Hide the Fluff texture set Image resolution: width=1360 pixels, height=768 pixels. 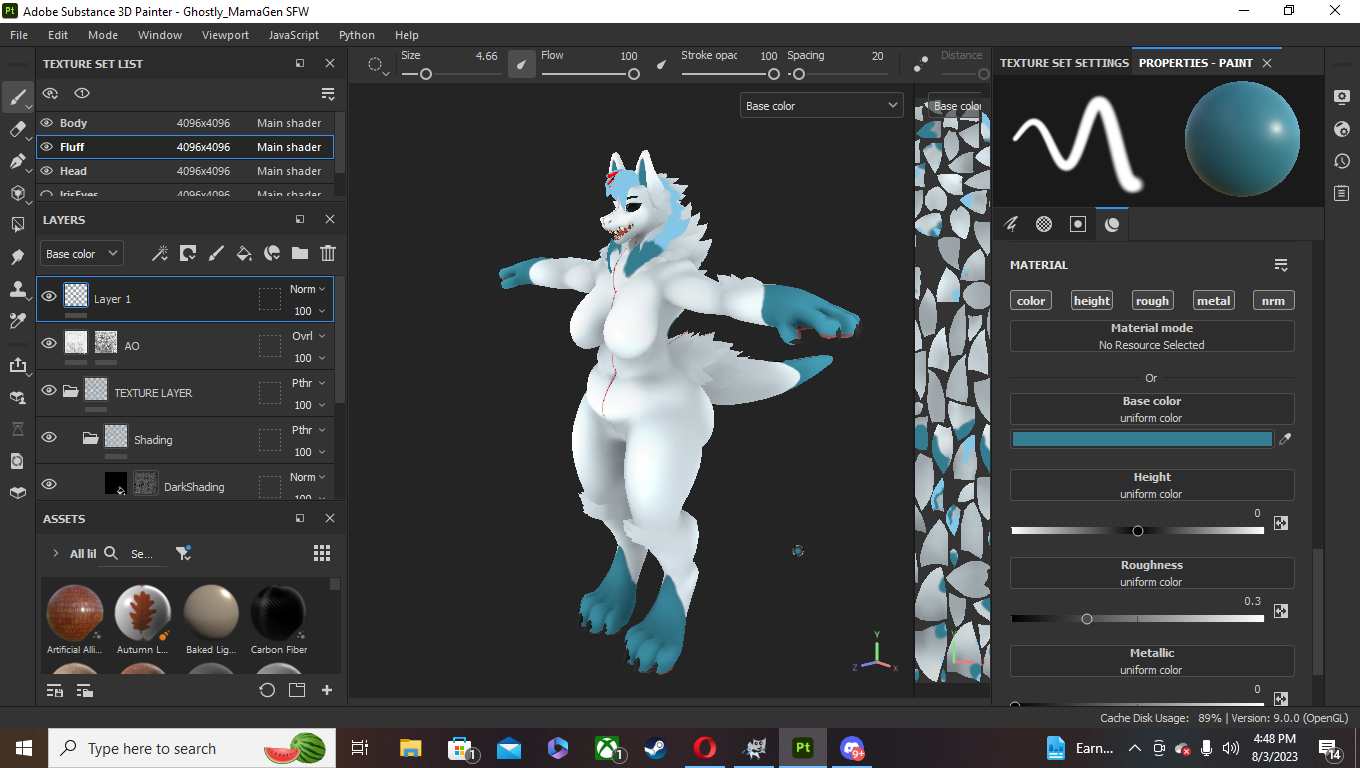(46, 147)
